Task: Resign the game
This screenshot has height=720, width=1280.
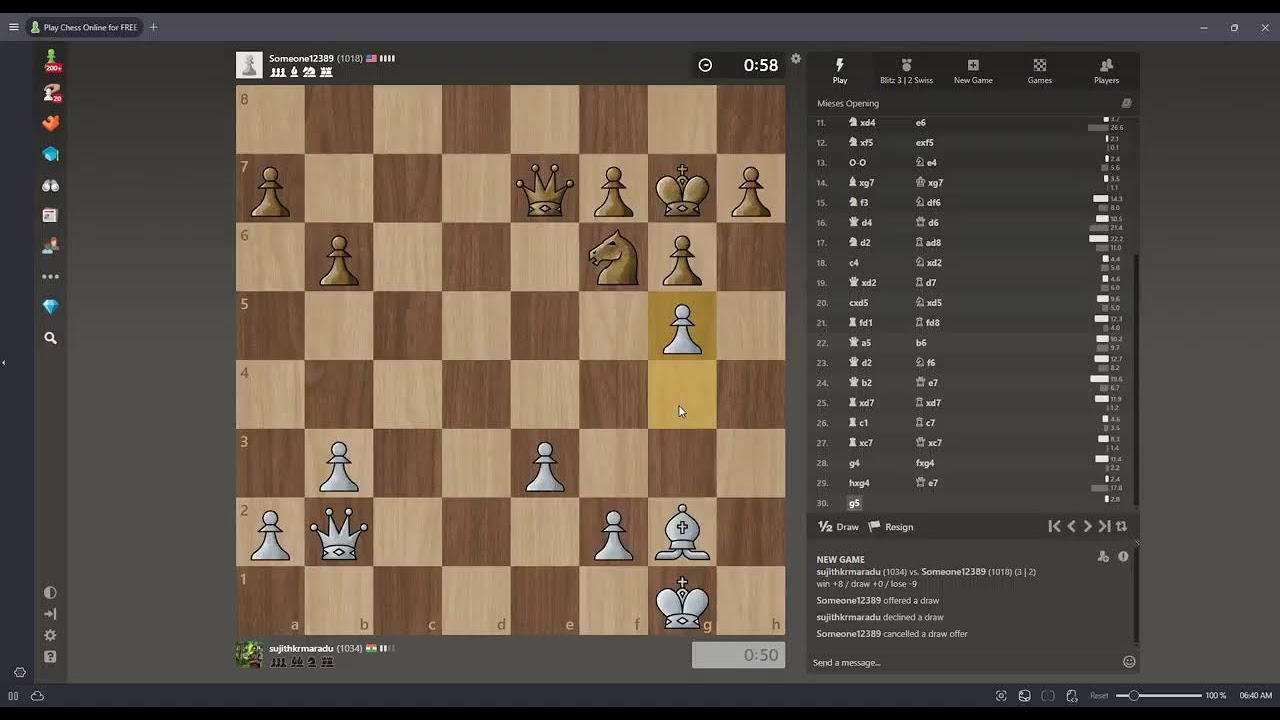Action: point(890,527)
